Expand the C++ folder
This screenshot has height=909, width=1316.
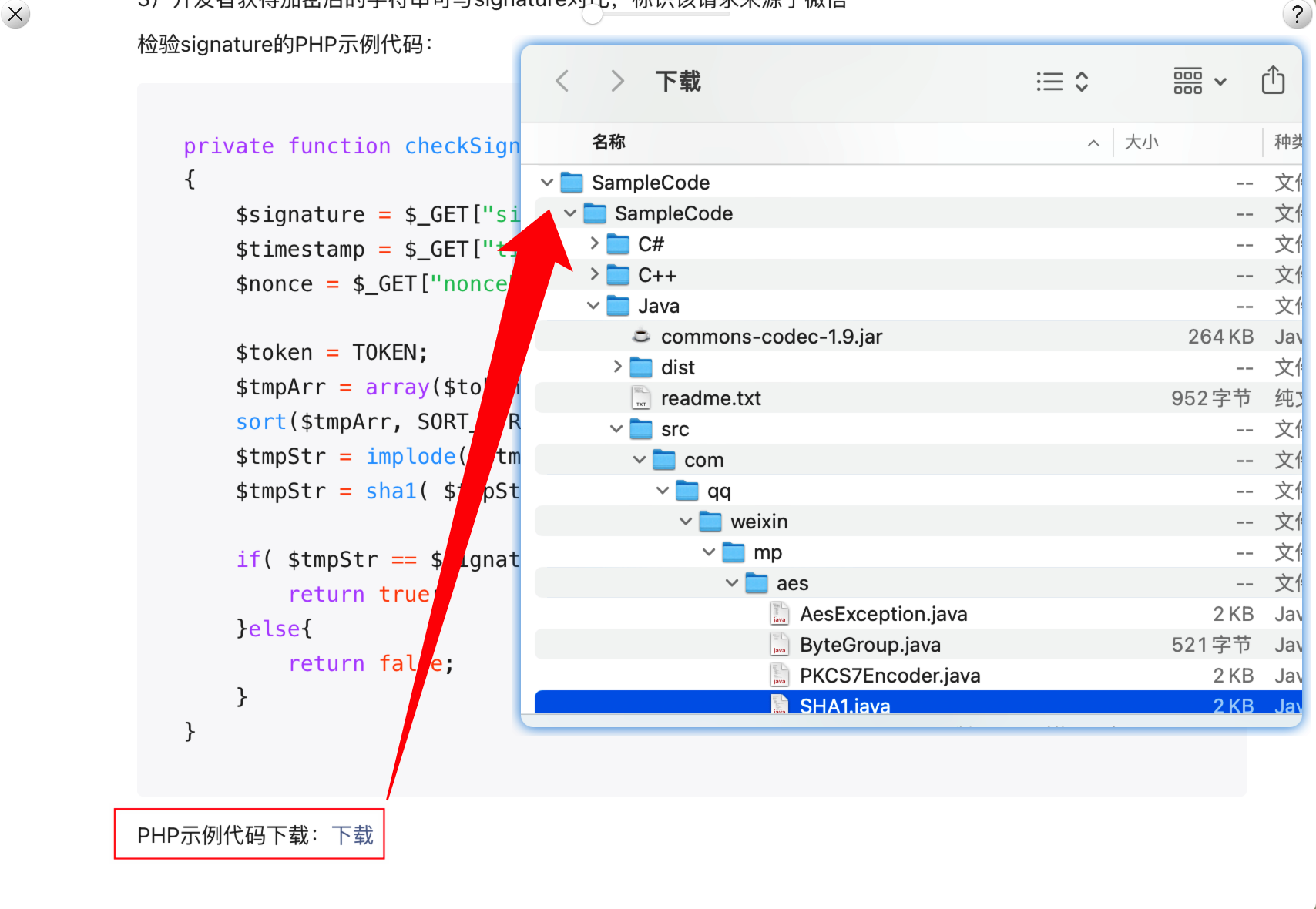coord(594,275)
